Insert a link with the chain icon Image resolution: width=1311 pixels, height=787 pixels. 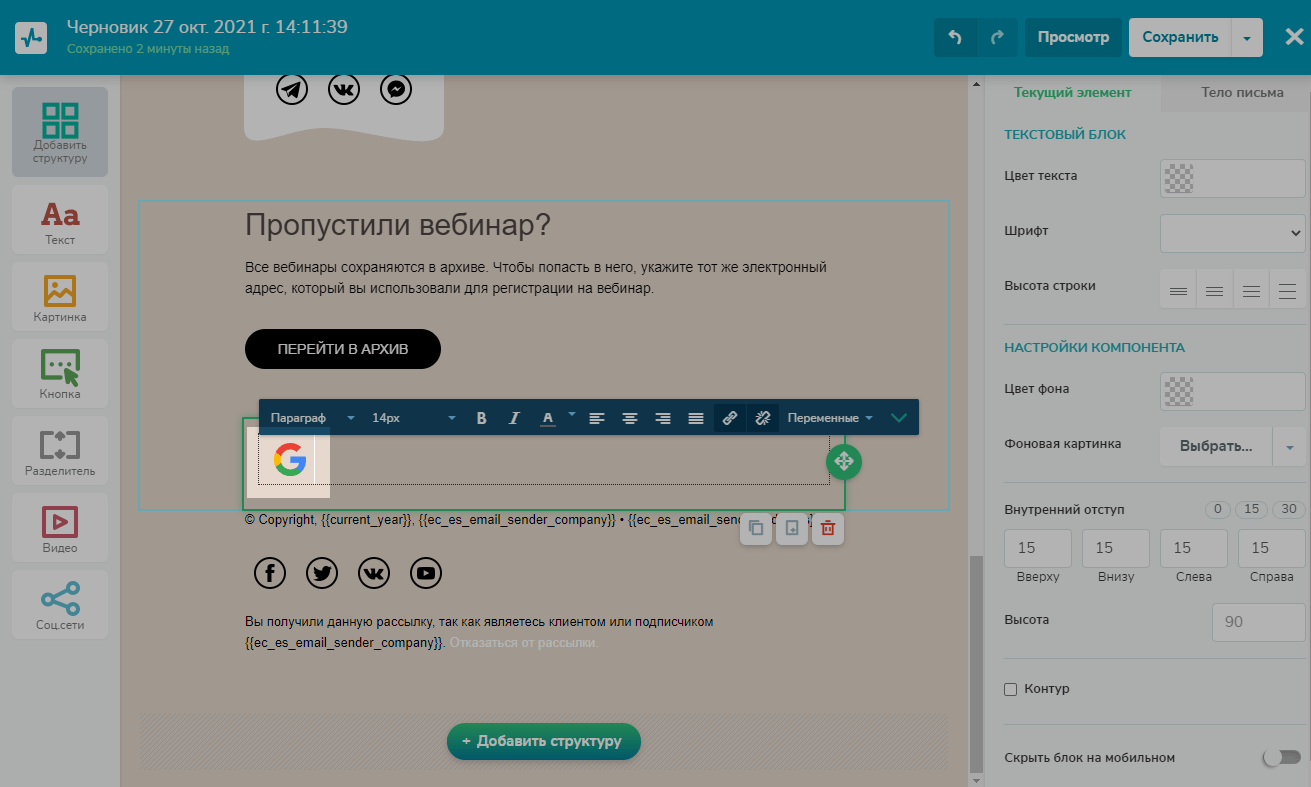pyautogui.click(x=730, y=418)
